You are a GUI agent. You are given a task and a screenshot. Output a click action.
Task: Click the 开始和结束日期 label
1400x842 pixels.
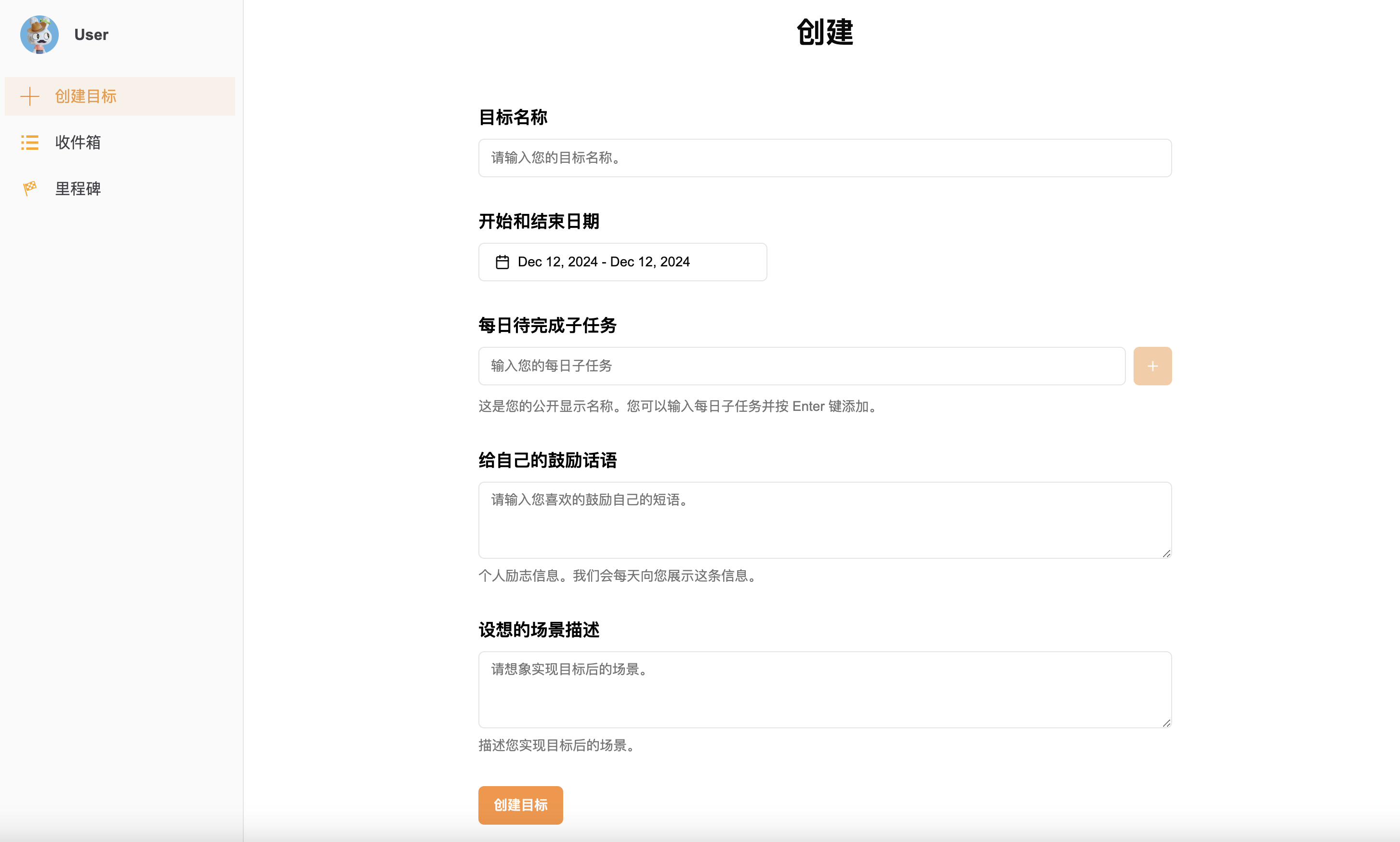pos(539,221)
